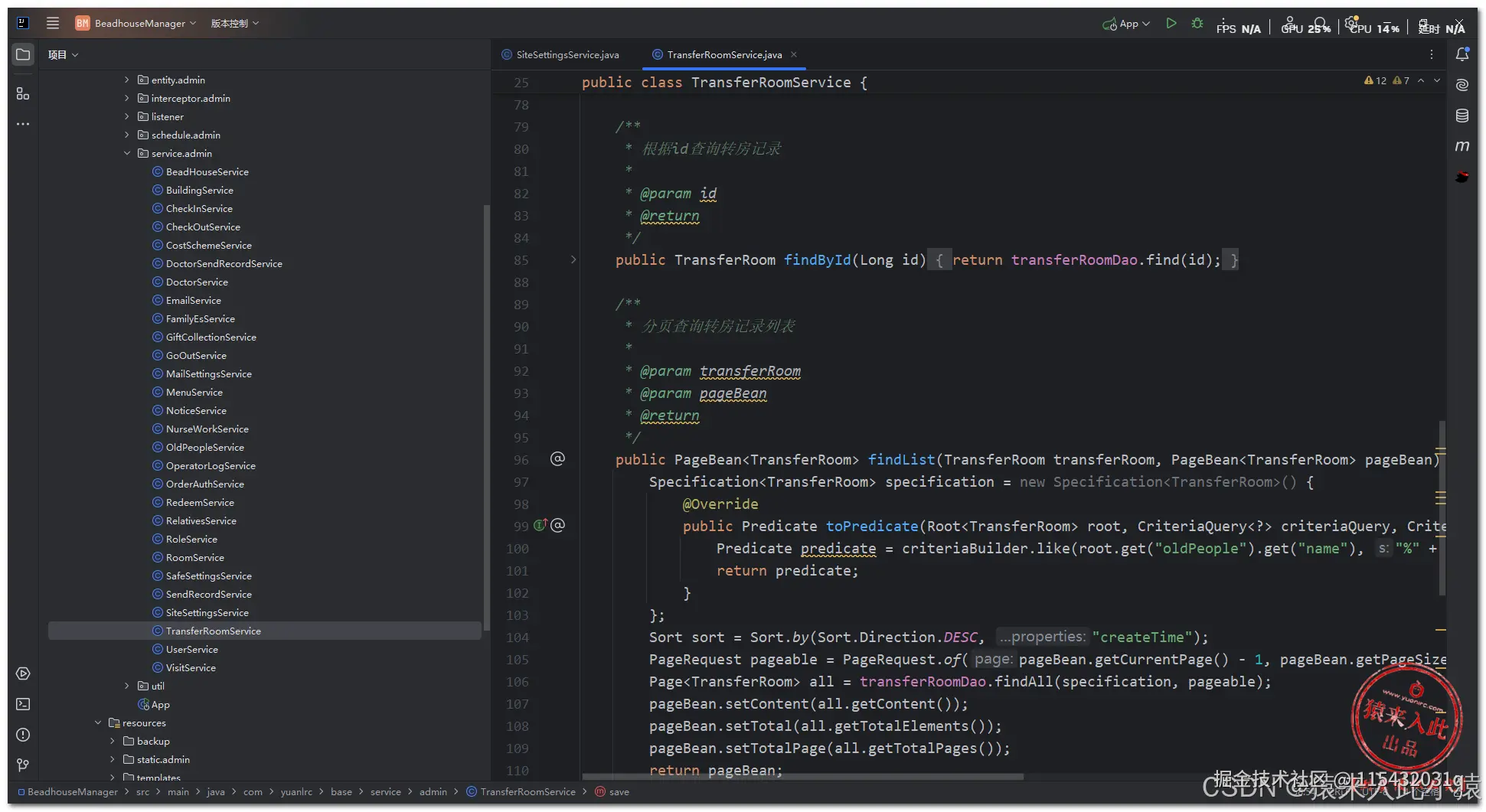Viewport: 1486px width, 812px height.
Task: Open the Terminal tool window
Action: pos(23,704)
